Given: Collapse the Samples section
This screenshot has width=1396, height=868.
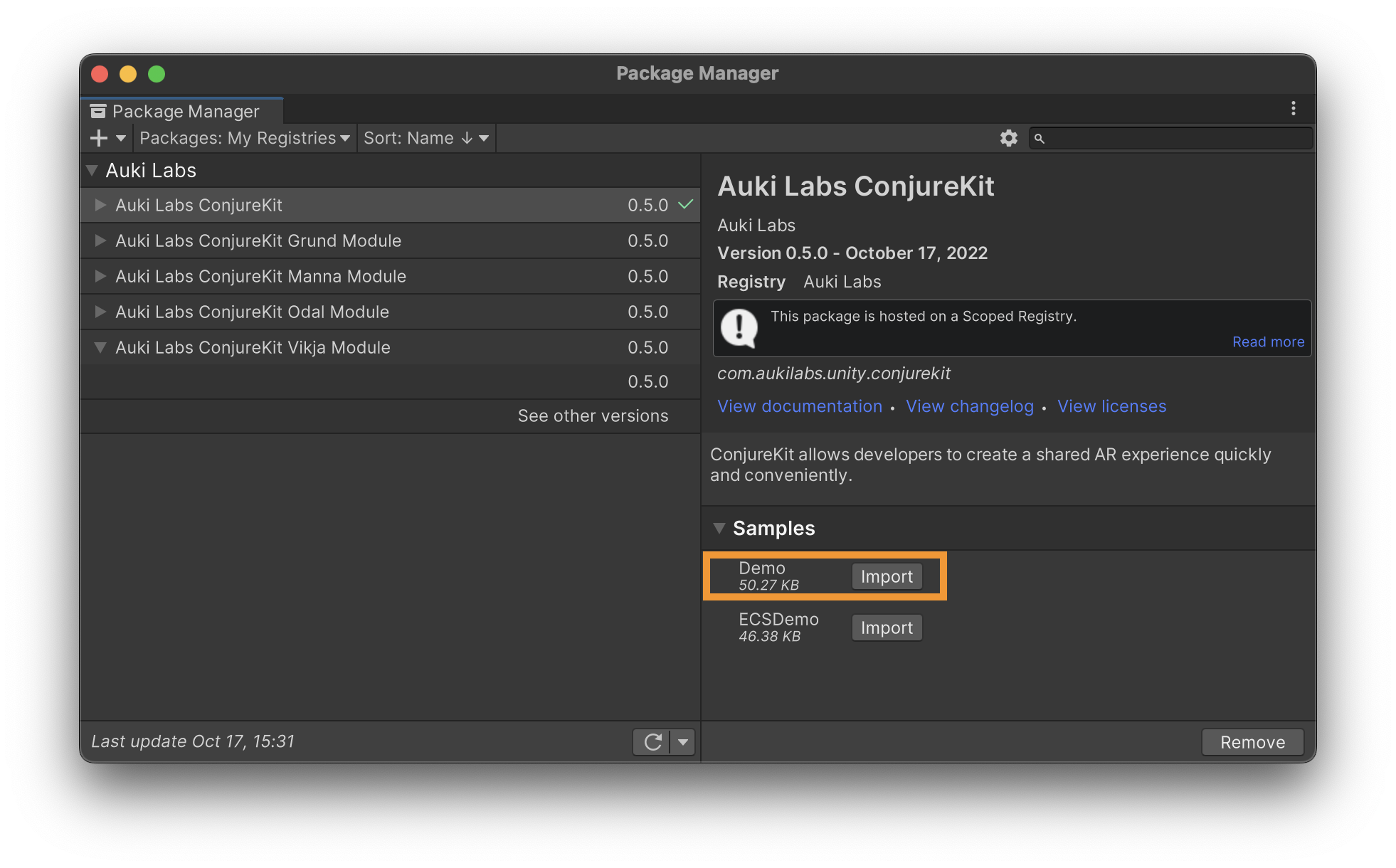Looking at the screenshot, I should pyautogui.click(x=719, y=528).
